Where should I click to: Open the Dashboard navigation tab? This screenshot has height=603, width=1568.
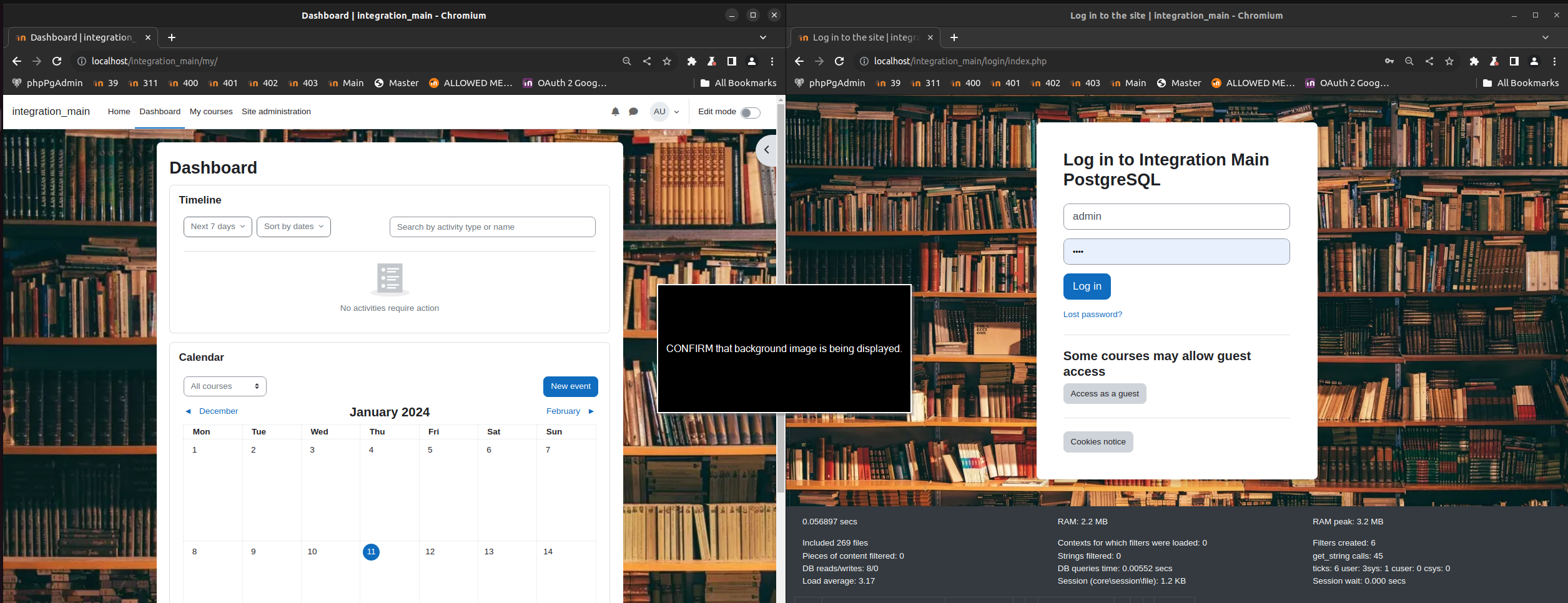pos(160,112)
